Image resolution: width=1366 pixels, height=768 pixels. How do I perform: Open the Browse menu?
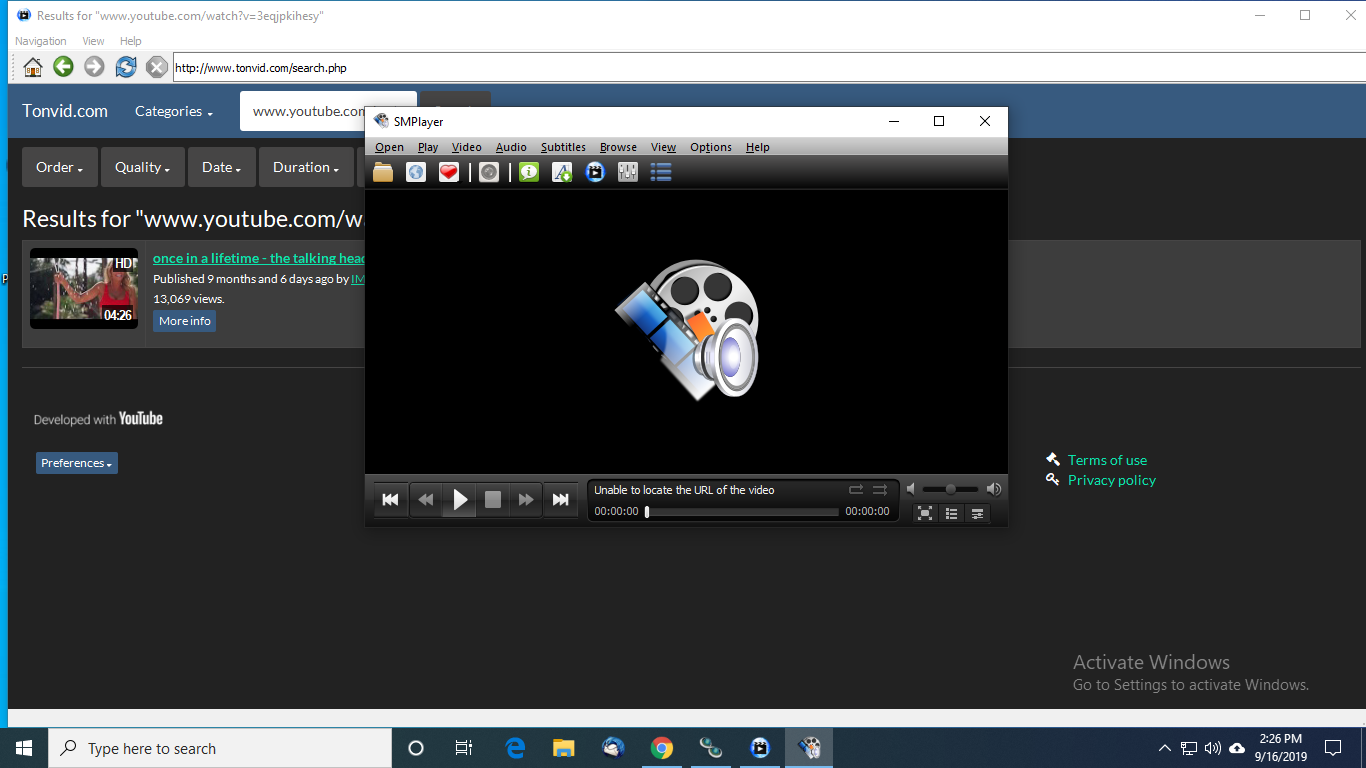(x=618, y=147)
